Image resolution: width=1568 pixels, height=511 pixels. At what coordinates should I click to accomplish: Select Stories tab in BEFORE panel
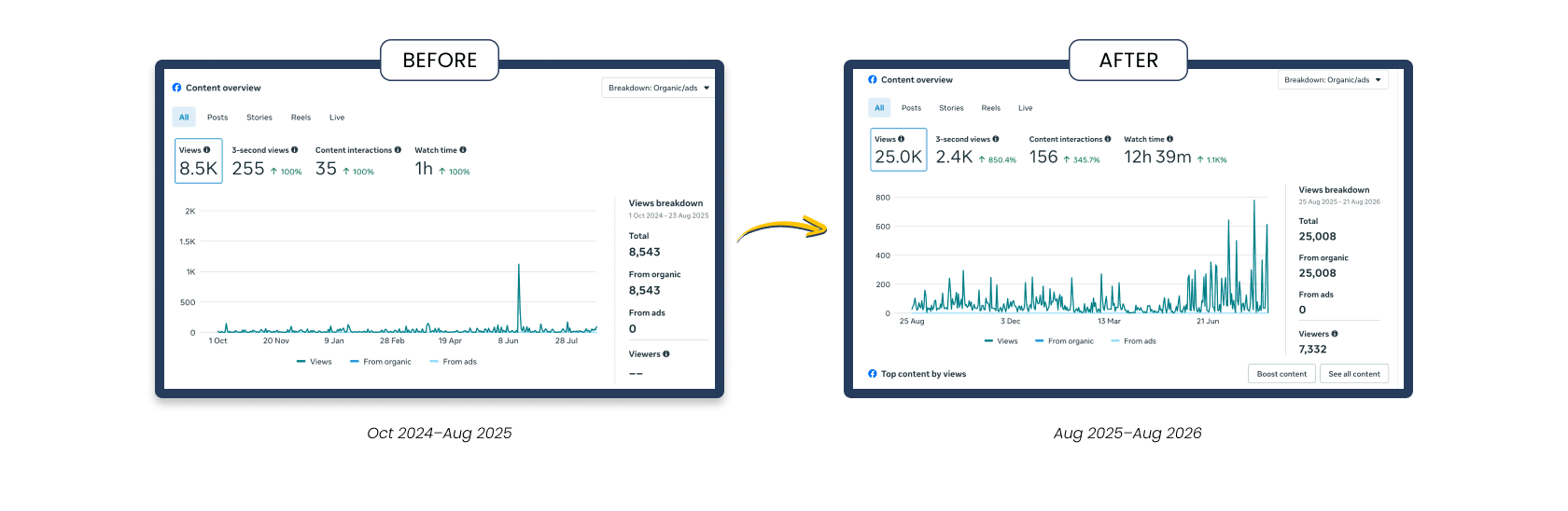point(259,117)
